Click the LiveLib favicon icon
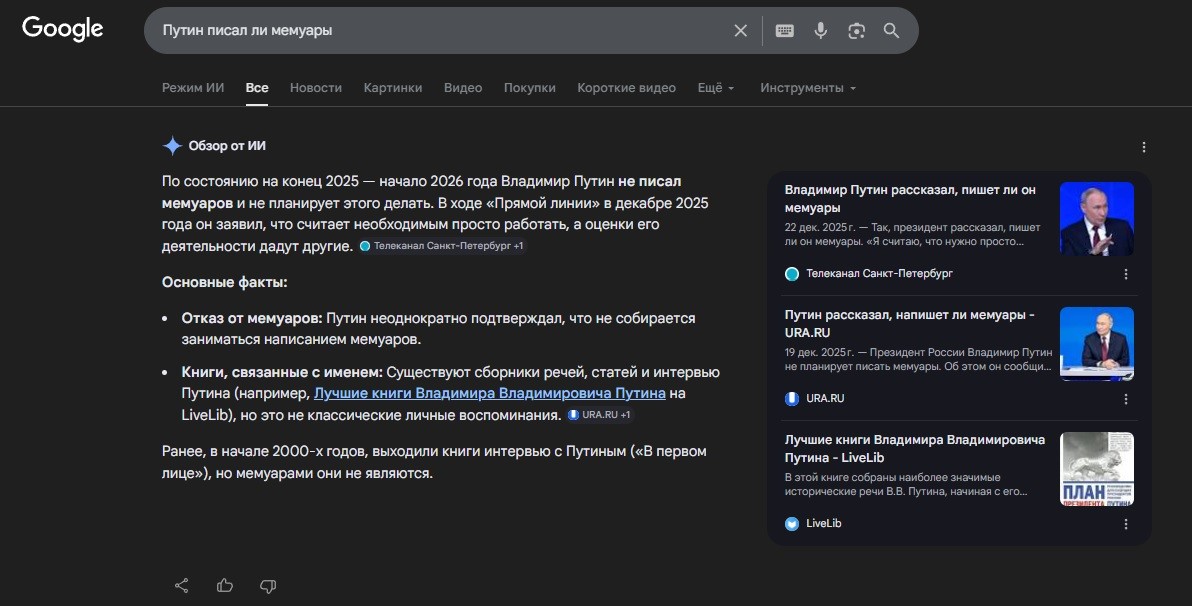1192x606 pixels. pyautogui.click(x=792, y=524)
